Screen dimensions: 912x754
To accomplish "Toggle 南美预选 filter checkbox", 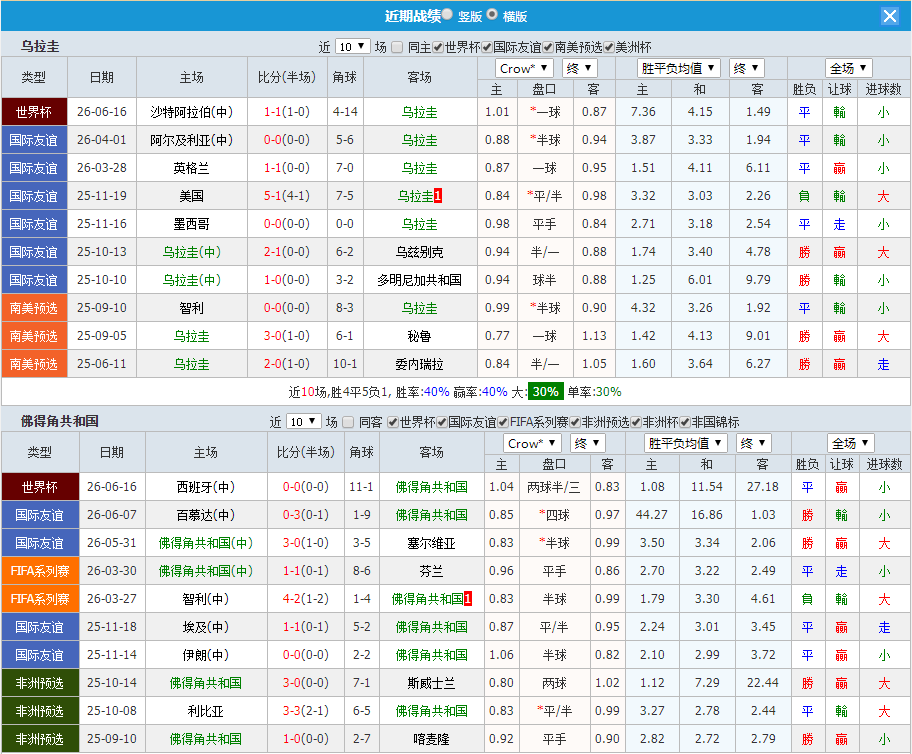I will point(548,47).
